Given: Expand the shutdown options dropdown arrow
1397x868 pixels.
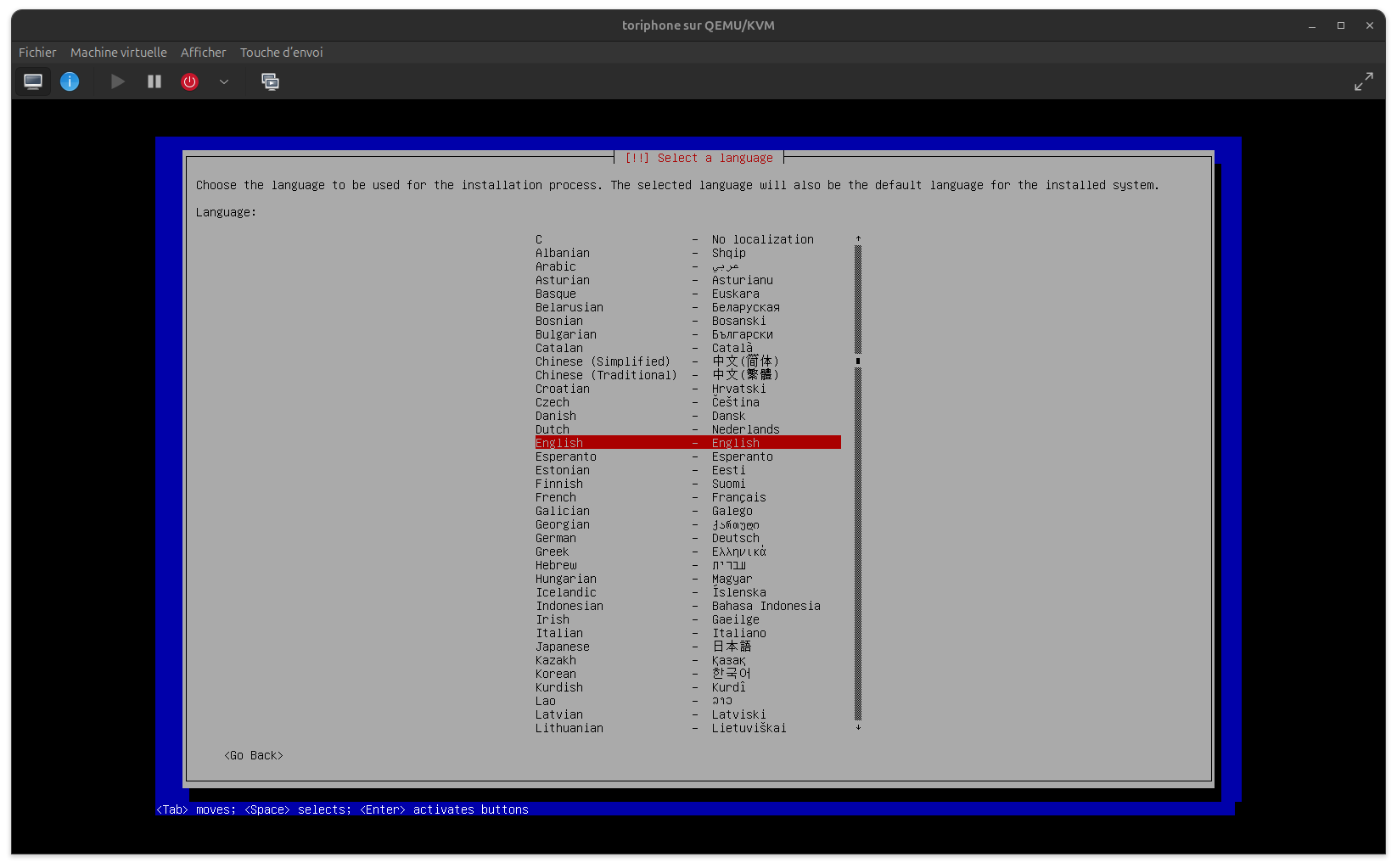Looking at the screenshot, I should pos(224,81).
